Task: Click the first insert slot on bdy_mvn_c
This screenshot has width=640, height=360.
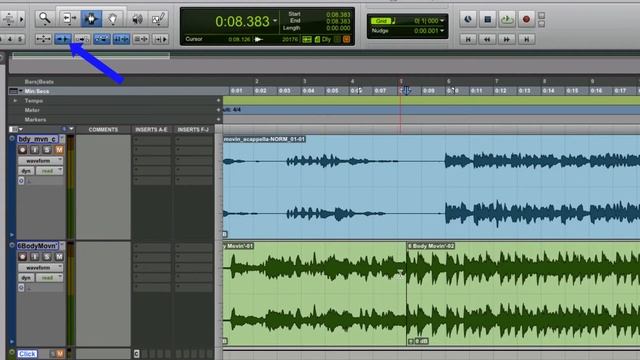Action: tap(152, 140)
